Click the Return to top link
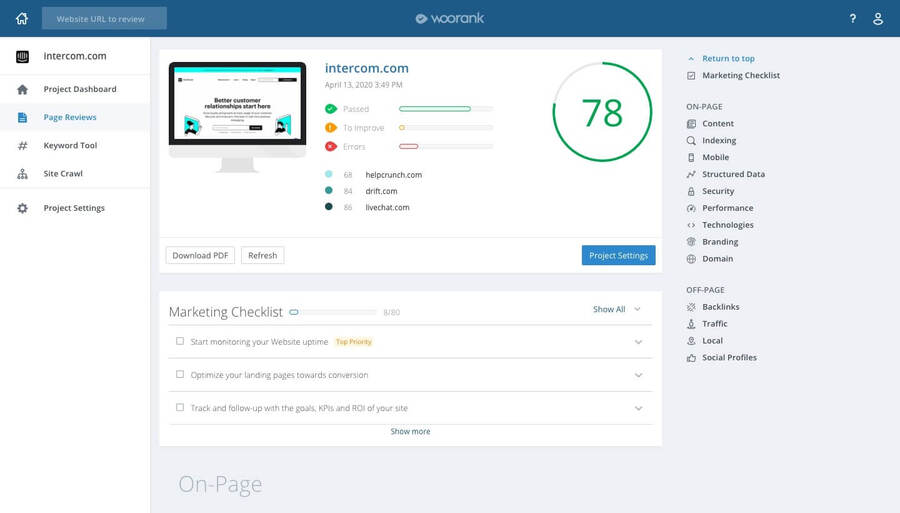The width and height of the screenshot is (900, 513). pos(728,59)
